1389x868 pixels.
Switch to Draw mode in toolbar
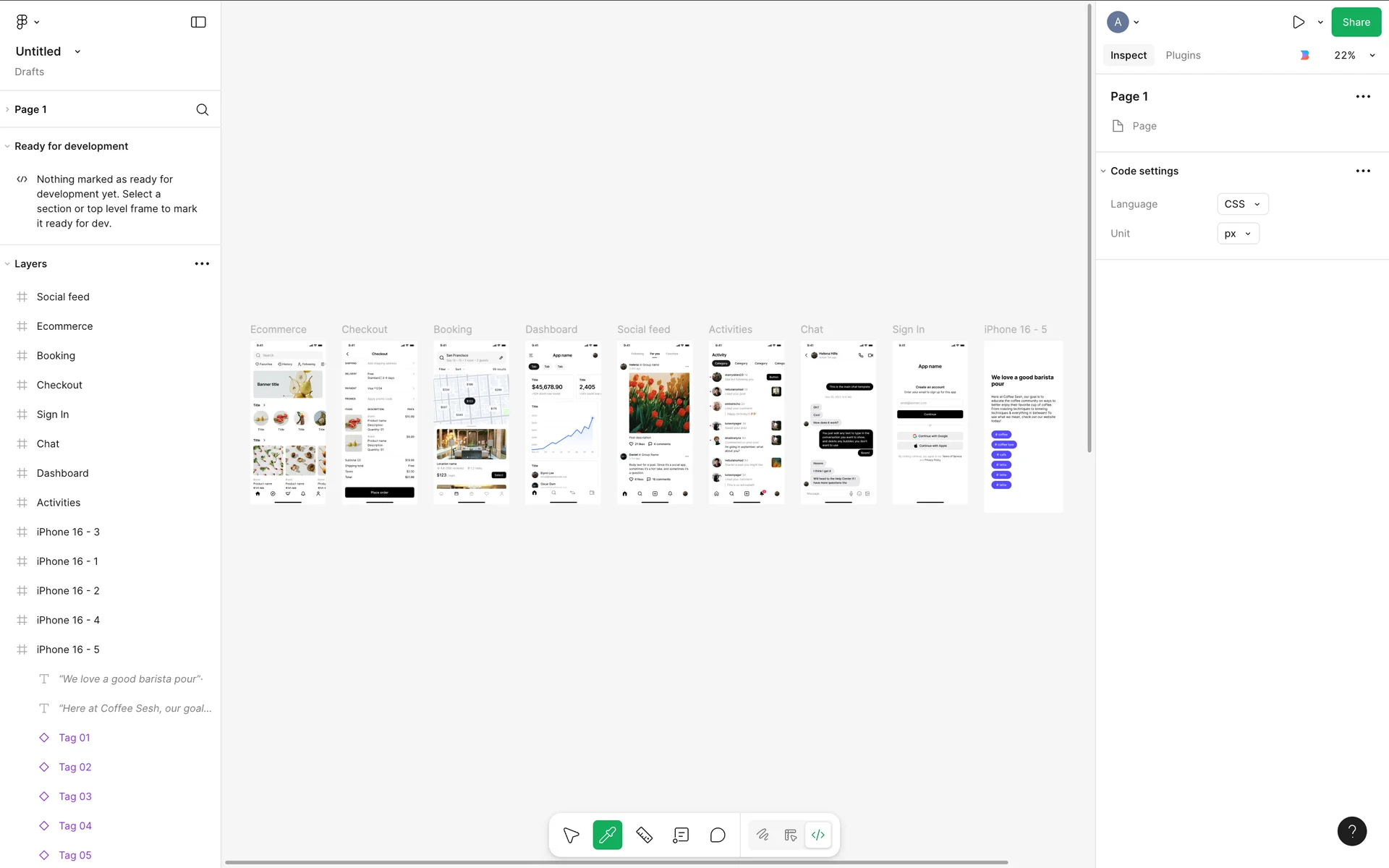[x=763, y=835]
